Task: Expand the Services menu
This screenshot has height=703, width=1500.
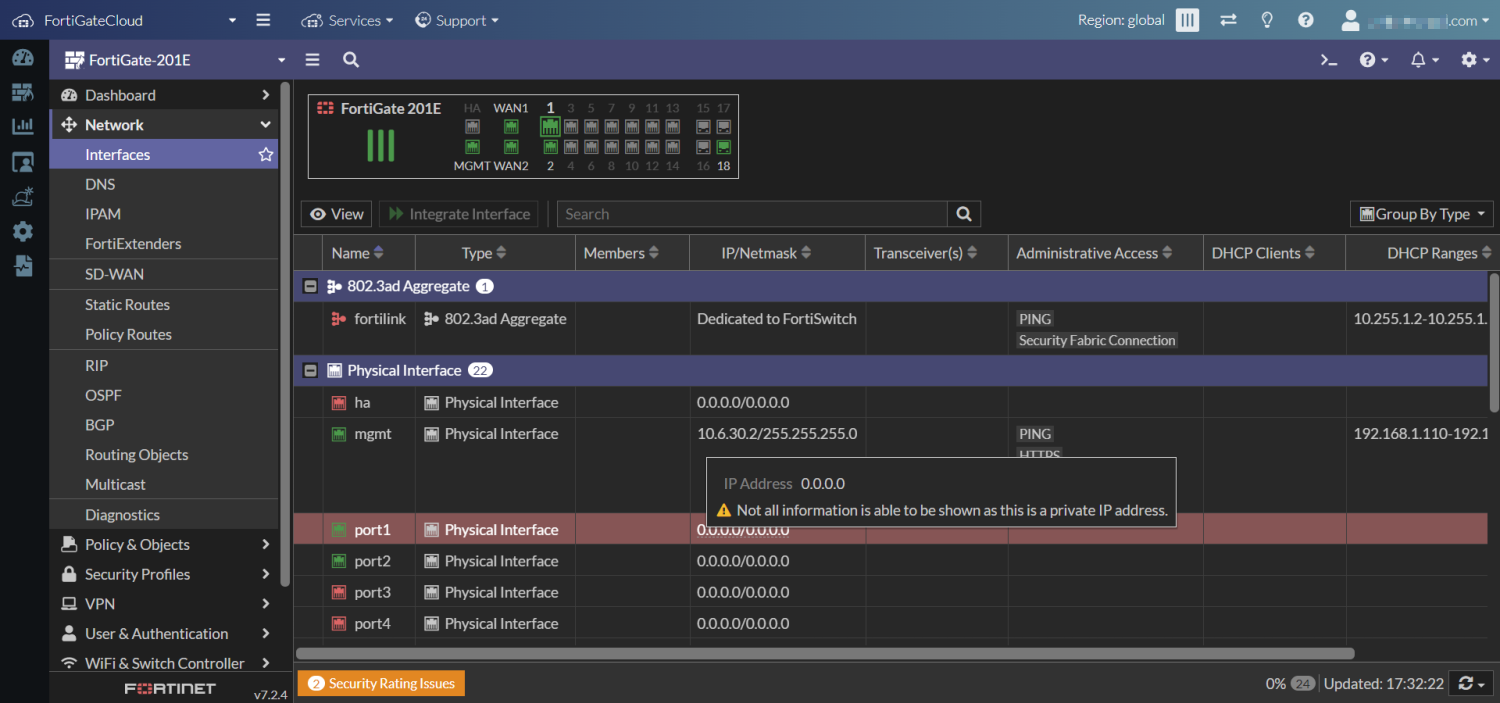Action: pos(347,20)
